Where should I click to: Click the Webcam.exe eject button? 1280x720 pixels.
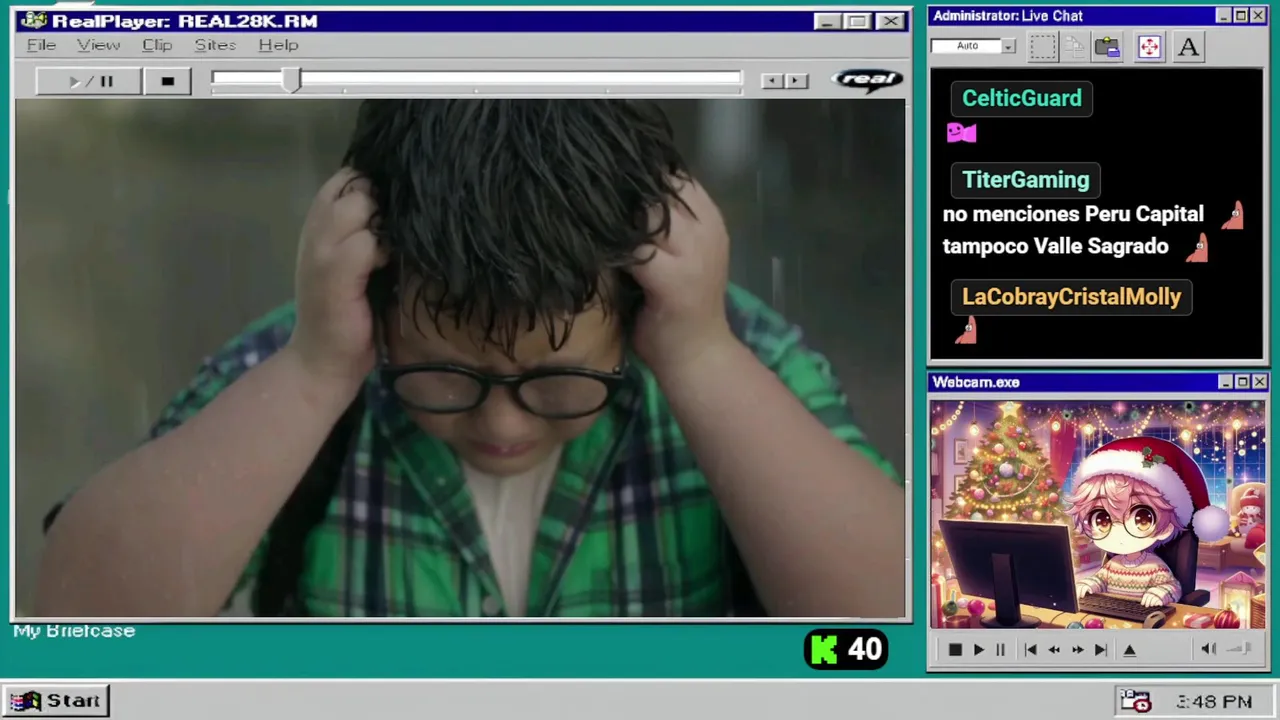point(1130,650)
